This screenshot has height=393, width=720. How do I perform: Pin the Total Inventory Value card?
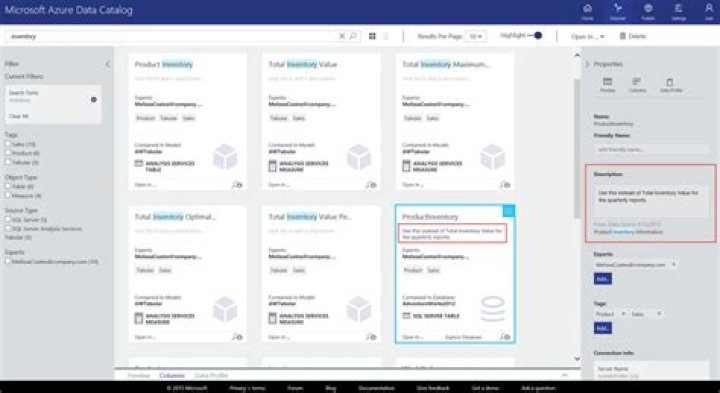[x=371, y=185]
